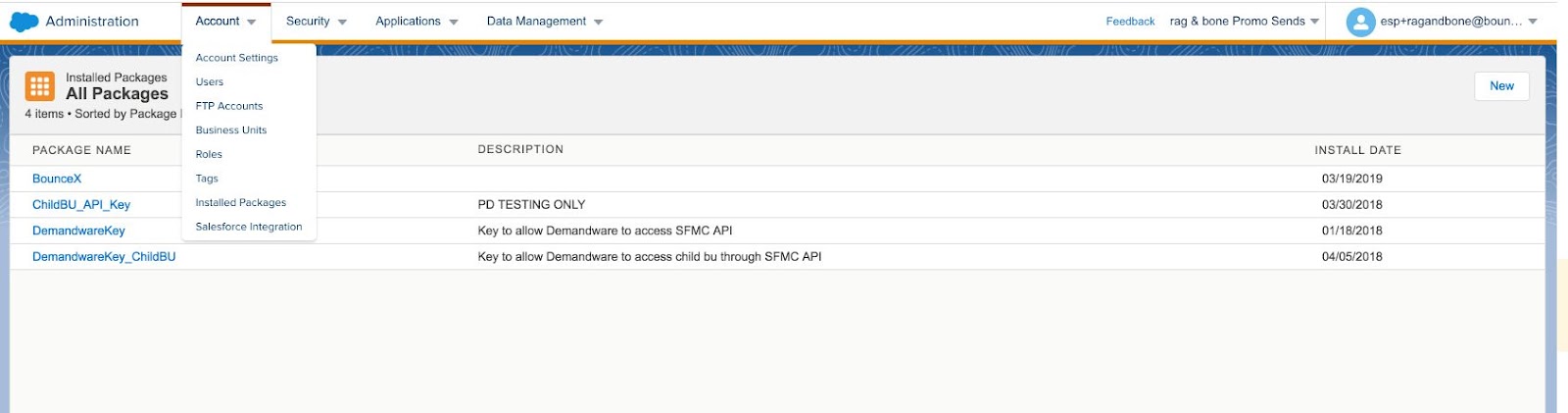The height and width of the screenshot is (413, 1568).
Task: Open the esp+ragandbone user account dropdown
Action: click(x=1459, y=21)
